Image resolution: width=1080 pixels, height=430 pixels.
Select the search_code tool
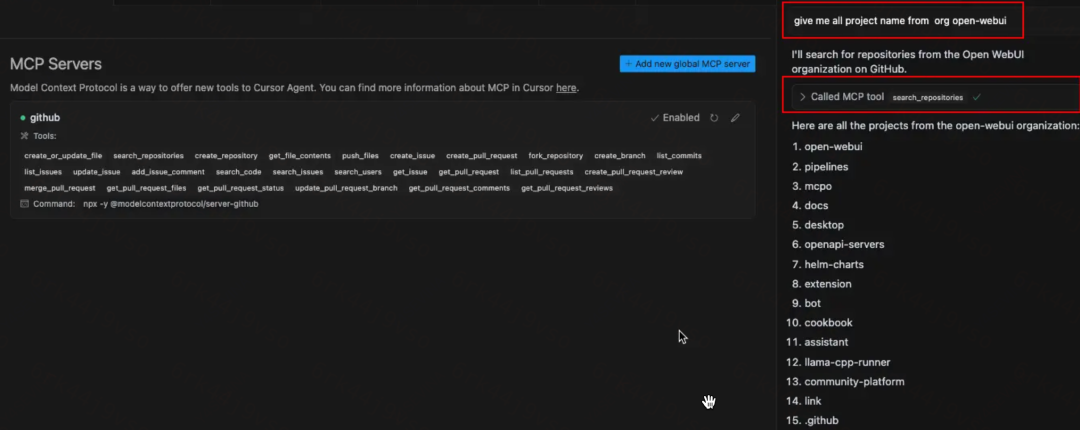(238, 172)
